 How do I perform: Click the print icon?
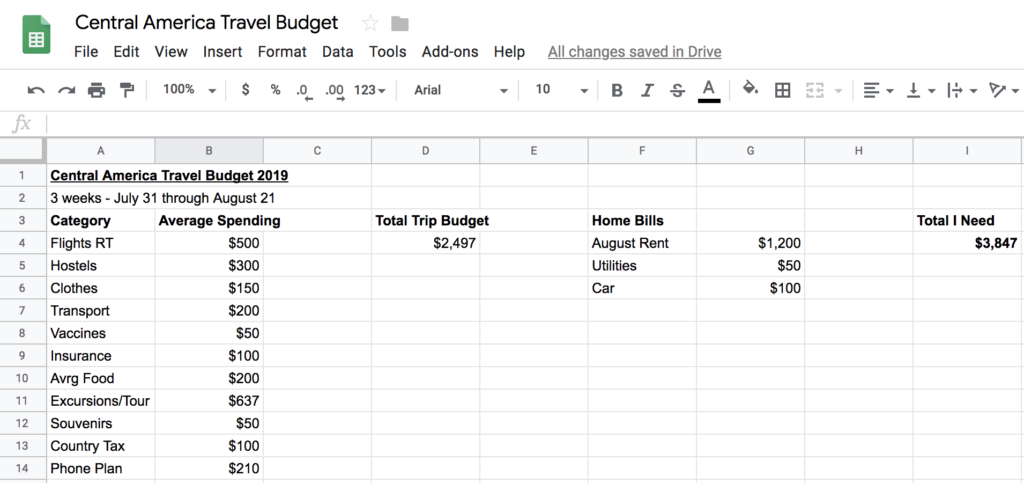pos(96,90)
